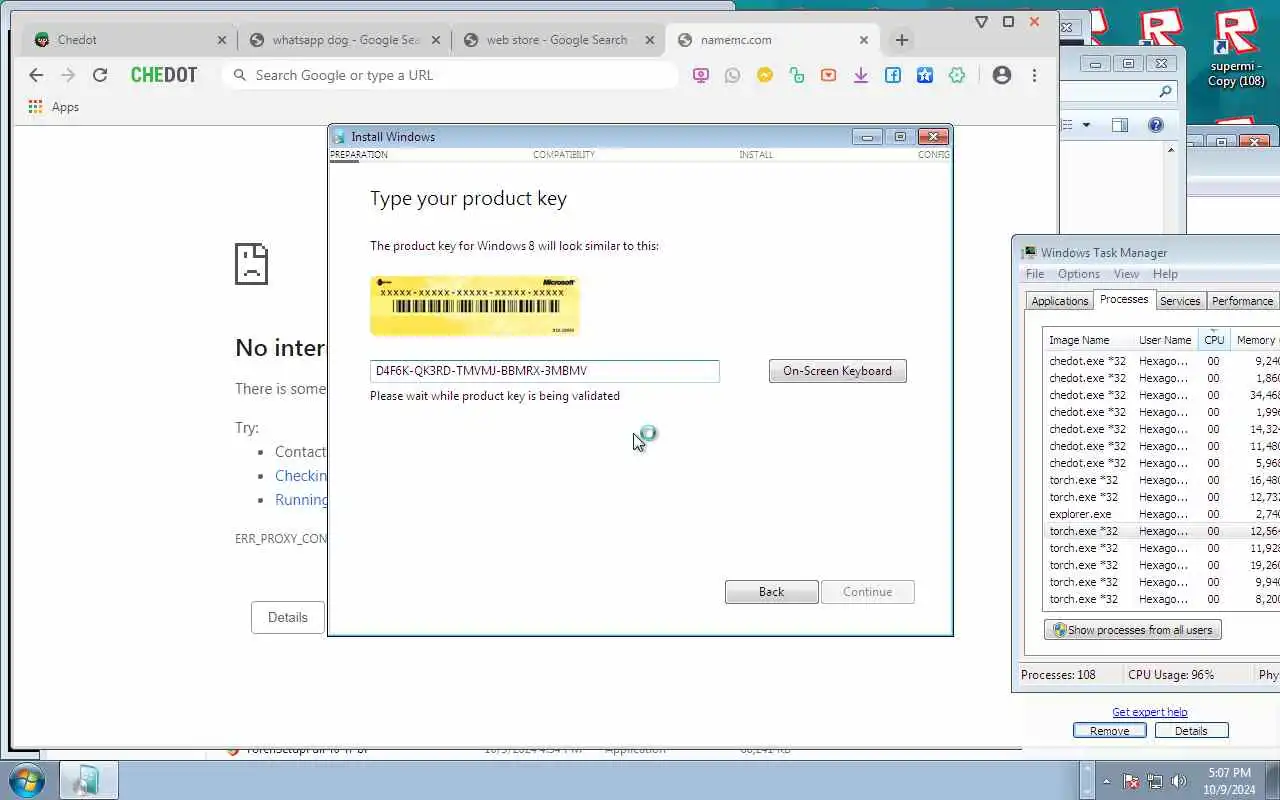The width and height of the screenshot is (1280, 800).
Task: Open Performance tab in Task Manager
Action: click(x=1243, y=301)
